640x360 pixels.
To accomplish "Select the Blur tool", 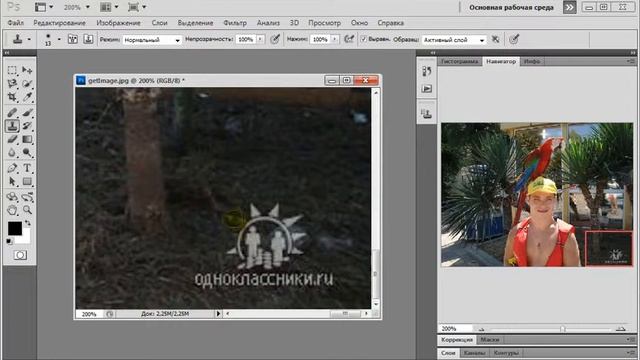I will coord(12,153).
